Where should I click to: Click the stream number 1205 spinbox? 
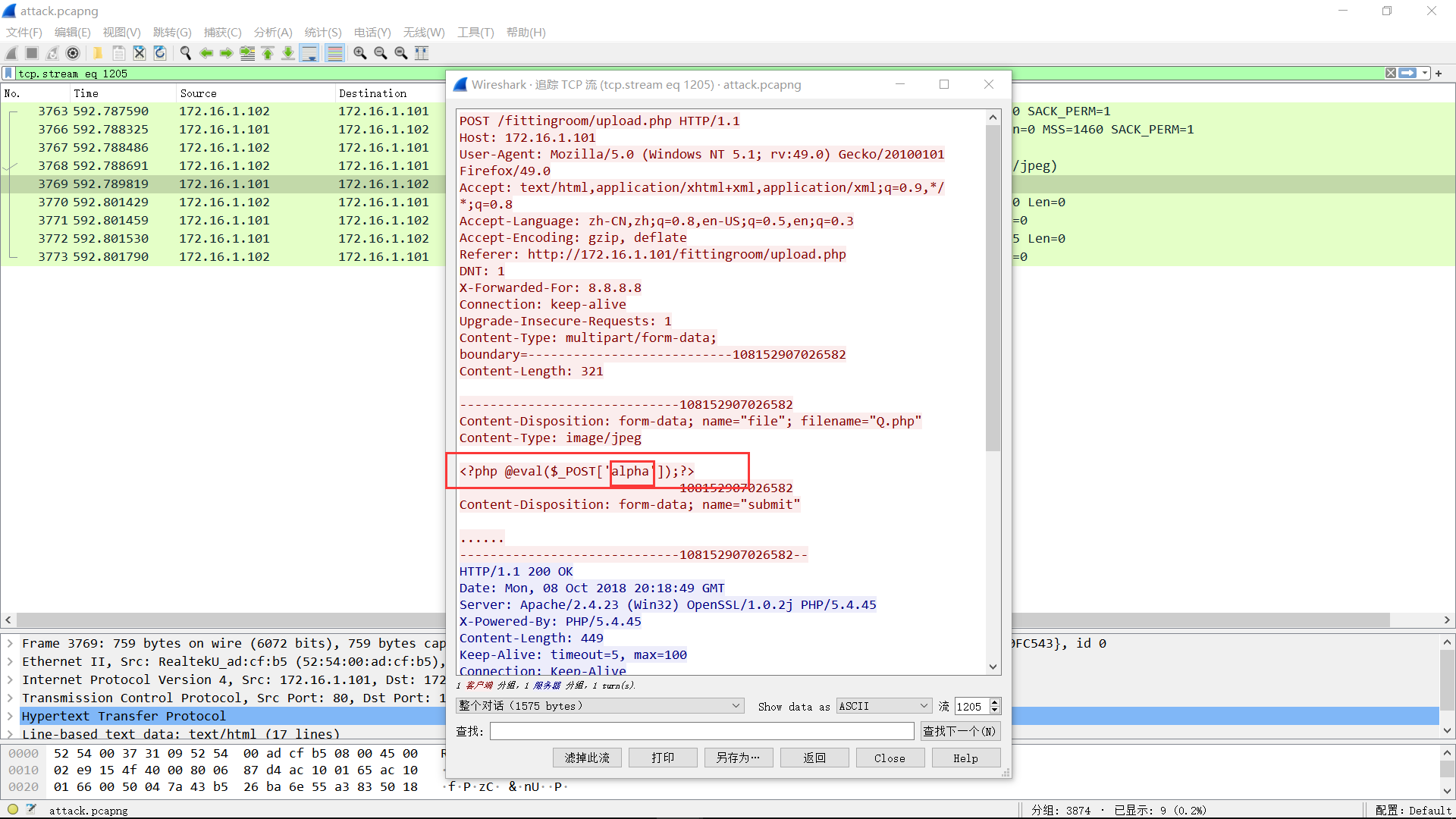pyautogui.click(x=977, y=706)
